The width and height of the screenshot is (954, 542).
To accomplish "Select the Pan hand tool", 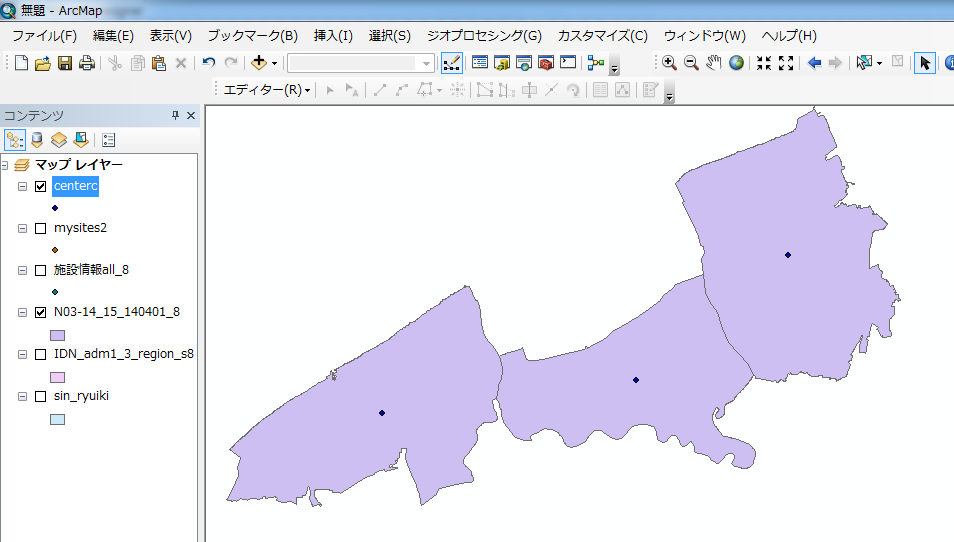I will click(714, 63).
